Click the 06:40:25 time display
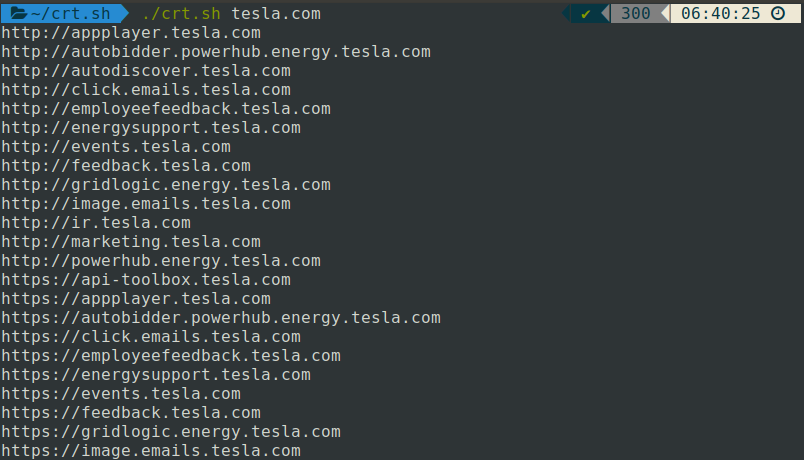The width and height of the screenshot is (804, 460). 720,13
